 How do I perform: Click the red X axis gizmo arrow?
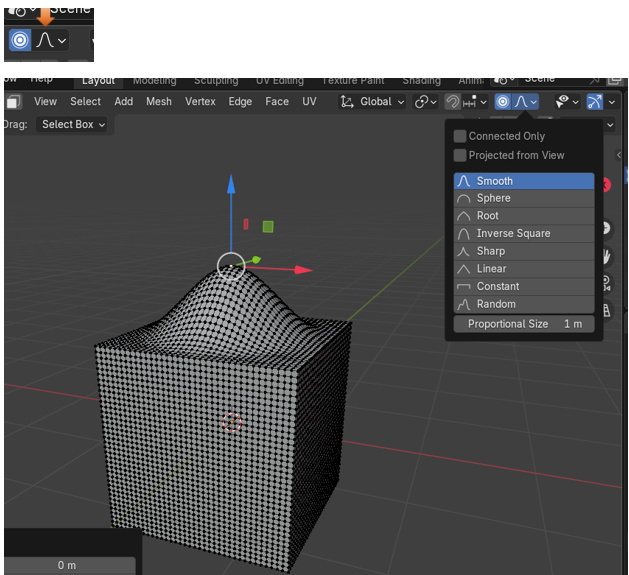(301, 269)
